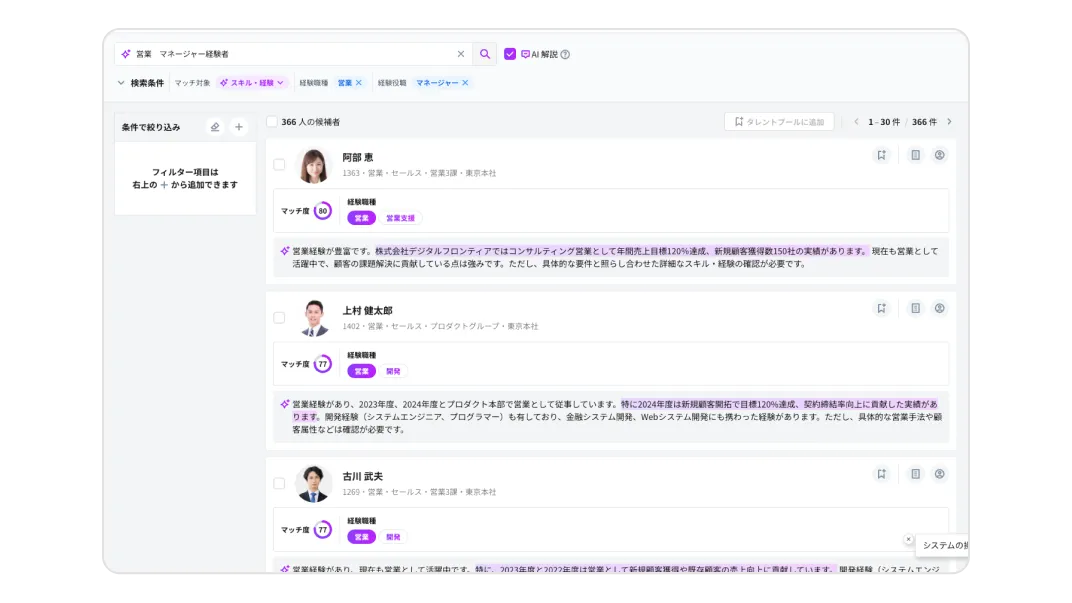This screenshot has height=603, width=1072.
Task: Check the 366人の候補者 select-all checkbox
Action: click(270, 121)
